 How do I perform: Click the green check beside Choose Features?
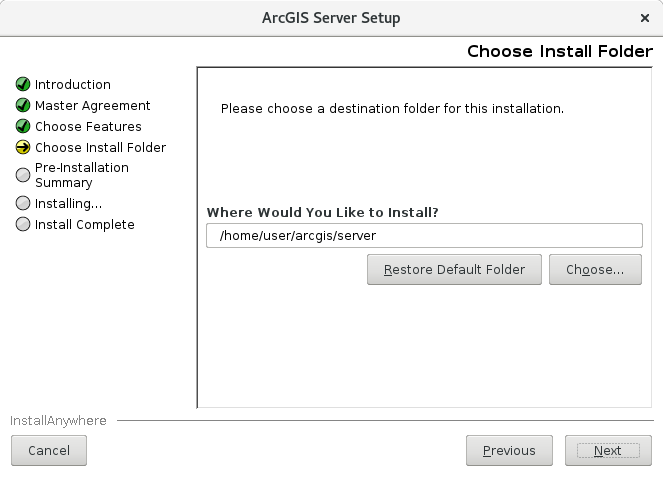[23, 127]
